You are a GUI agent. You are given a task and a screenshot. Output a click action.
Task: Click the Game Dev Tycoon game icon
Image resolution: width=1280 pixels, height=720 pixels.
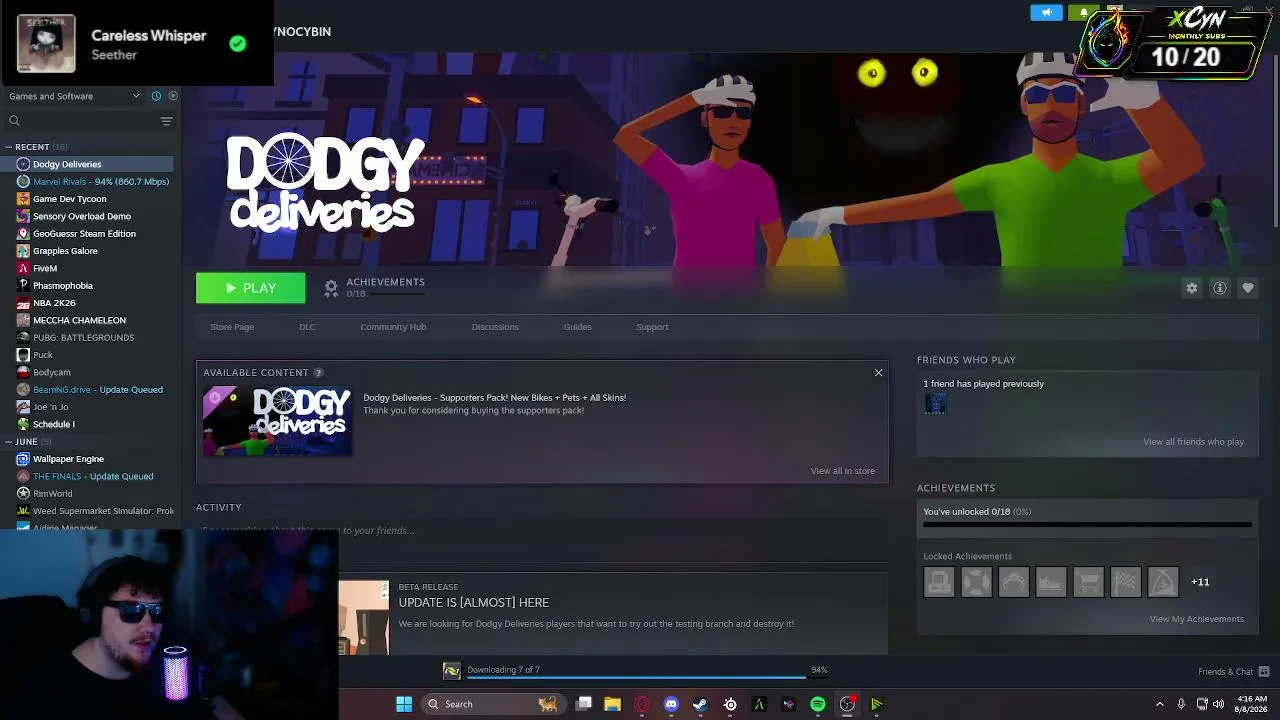[x=23, y=199]
